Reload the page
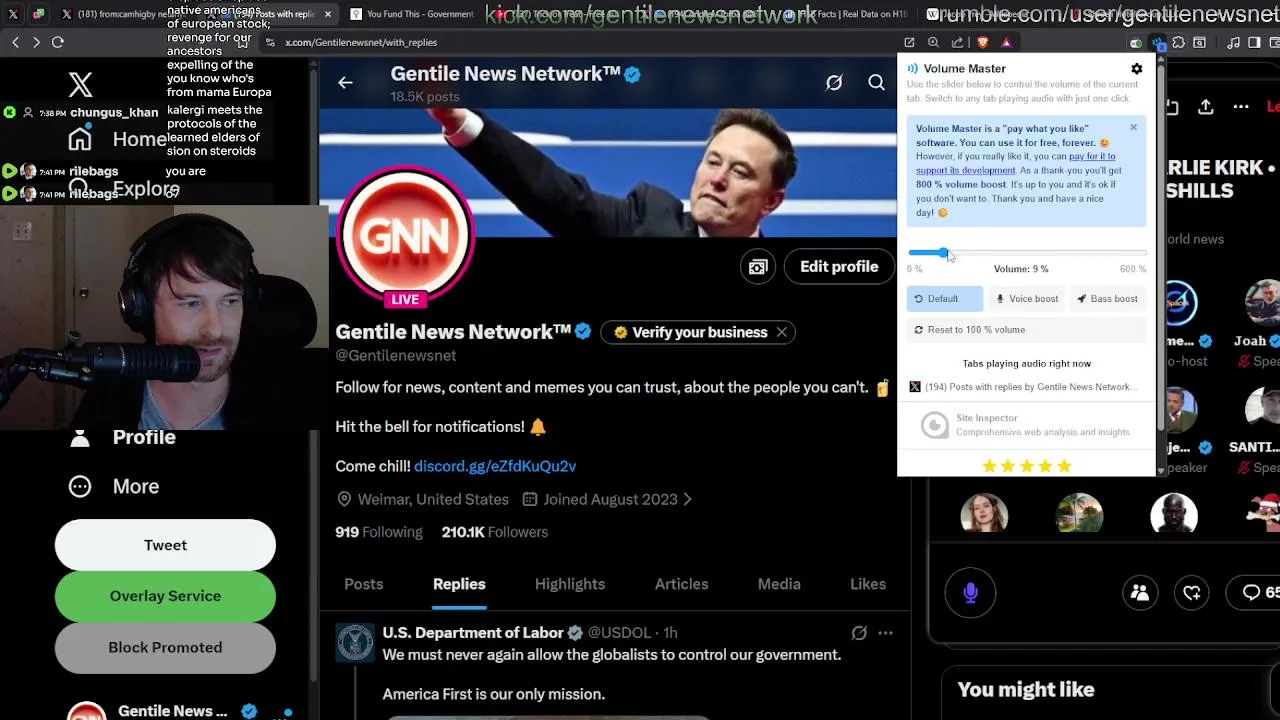The width and height of the screenshot is (1280, 720). [58, 42]
